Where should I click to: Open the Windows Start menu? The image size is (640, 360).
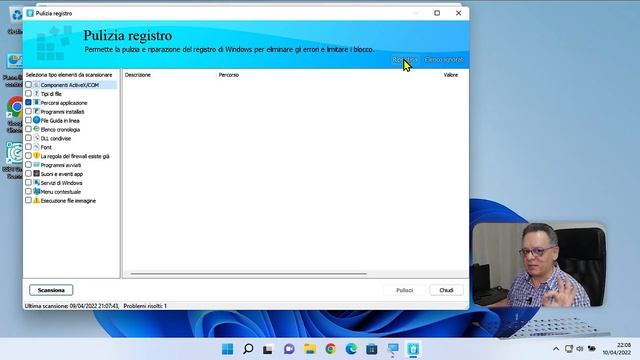[227, 349]
